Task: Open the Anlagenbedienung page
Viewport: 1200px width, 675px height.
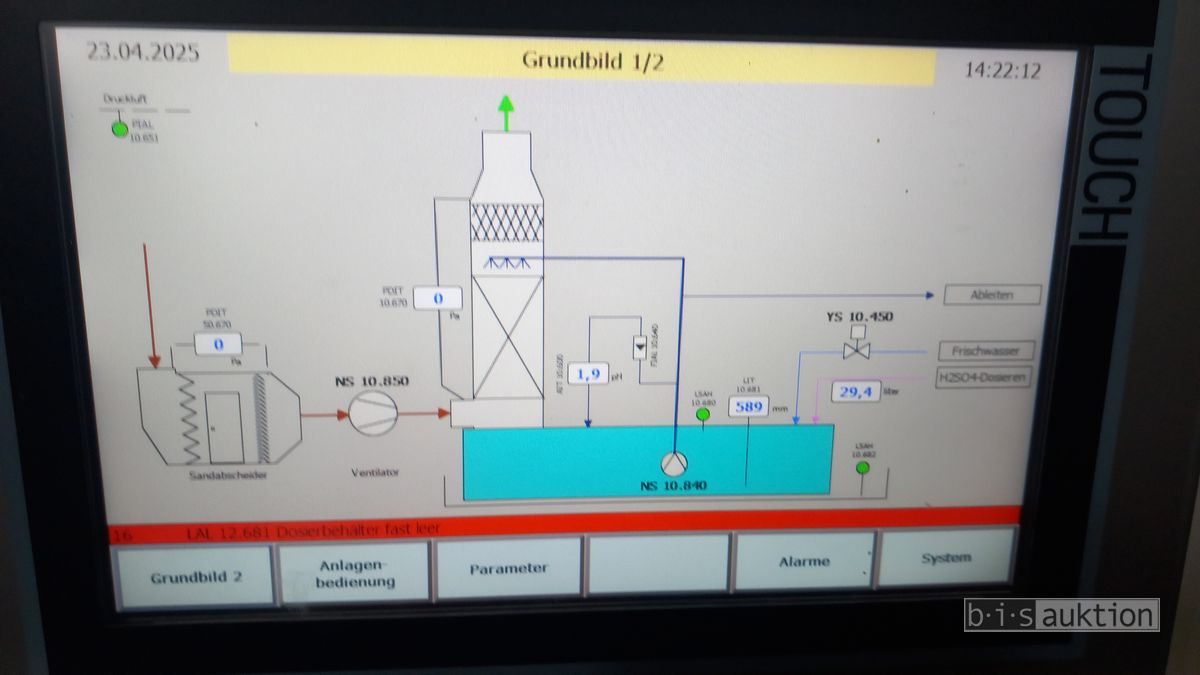Action: click(355, 573)
